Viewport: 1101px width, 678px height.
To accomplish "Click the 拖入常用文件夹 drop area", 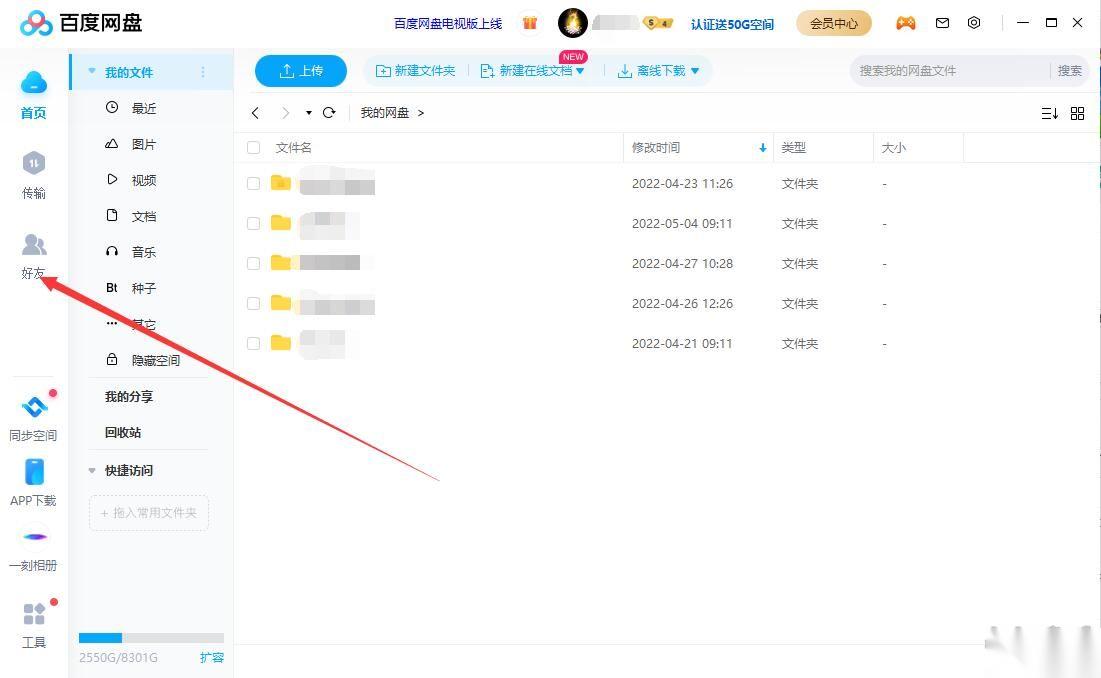I will [x=149, y=513].
